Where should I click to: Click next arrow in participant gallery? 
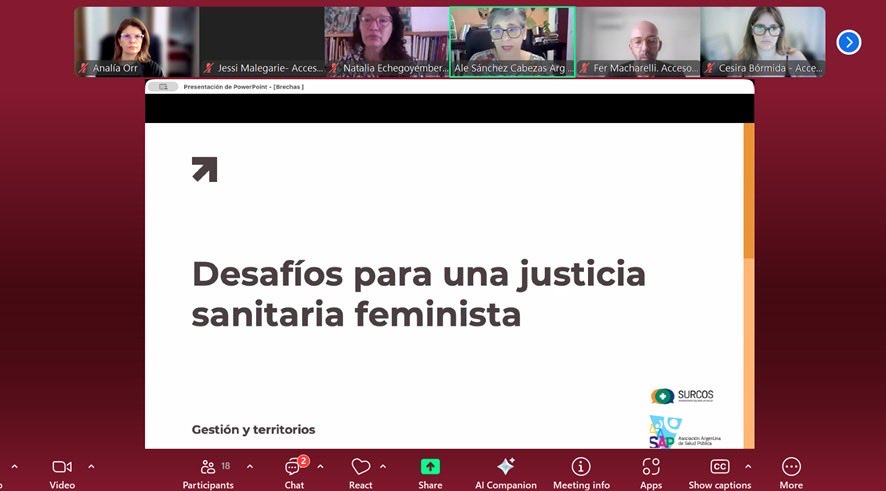[x=849, y=42]
